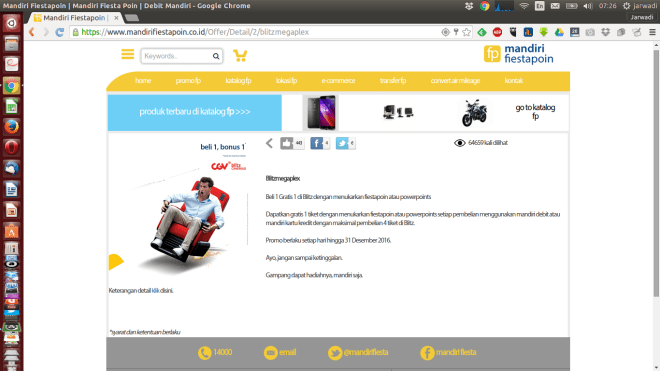Click the 'klik' detail link
This screenshot has height=371, width=660.
(x=155, y=291)
